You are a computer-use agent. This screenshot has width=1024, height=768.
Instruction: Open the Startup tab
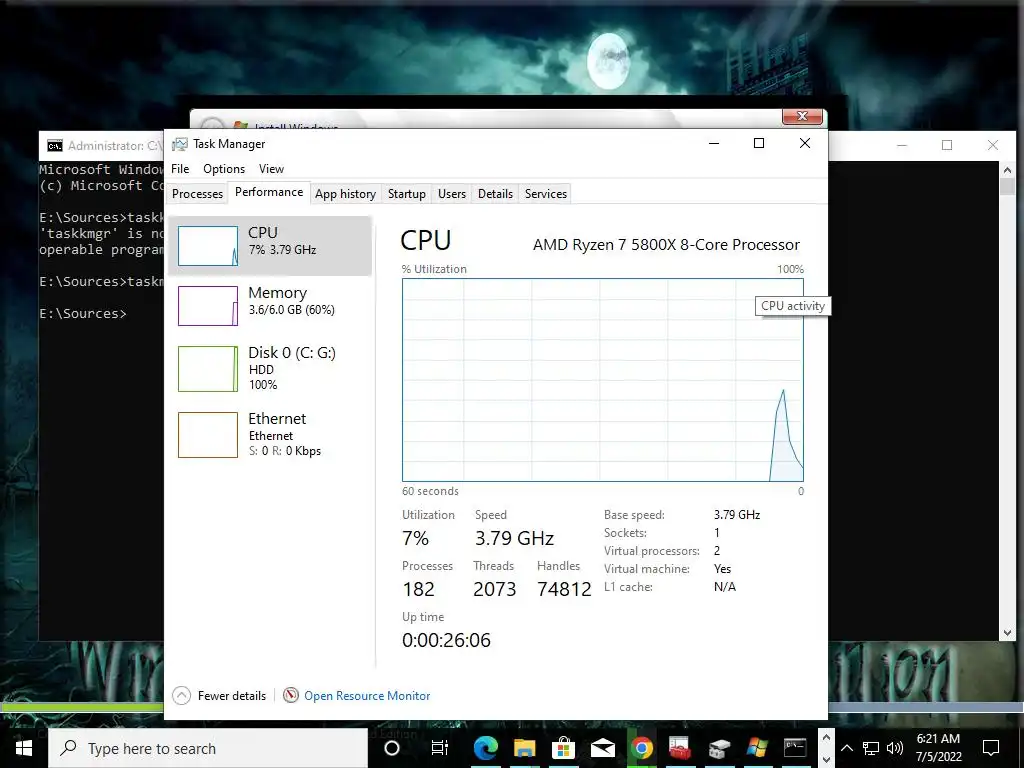point(406,194)
